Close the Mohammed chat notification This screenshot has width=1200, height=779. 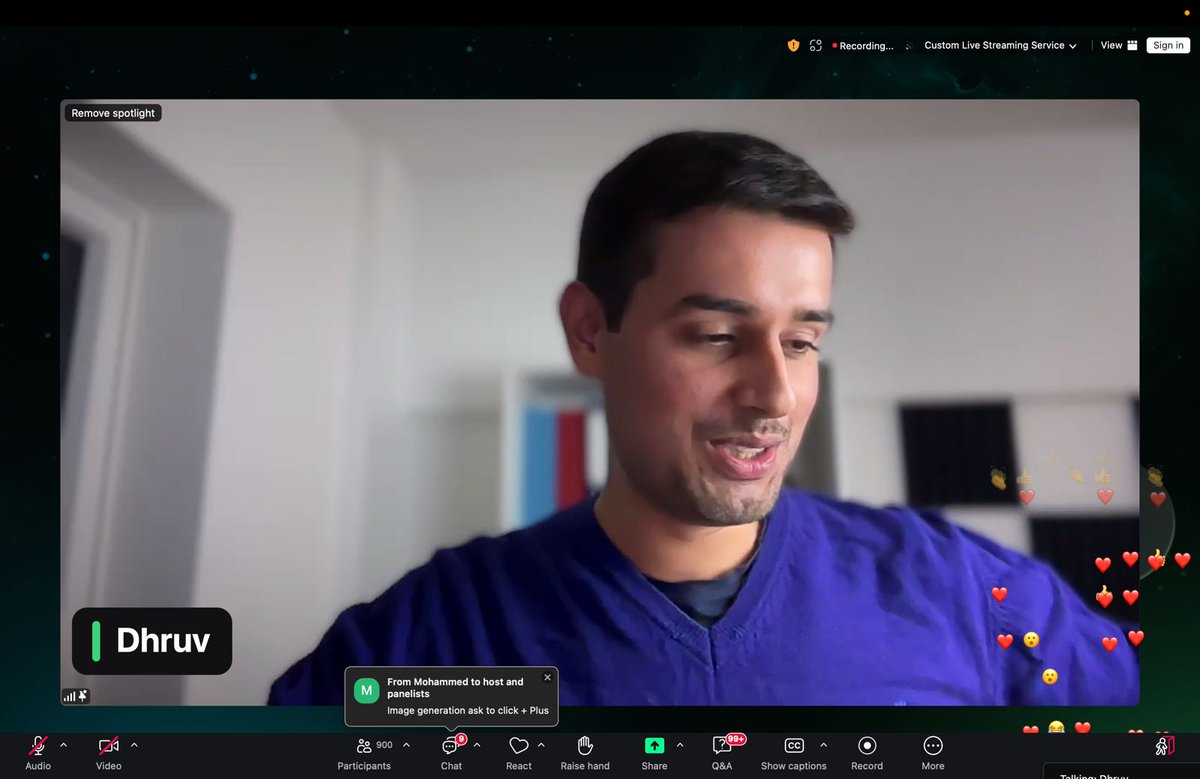(547, 678)
